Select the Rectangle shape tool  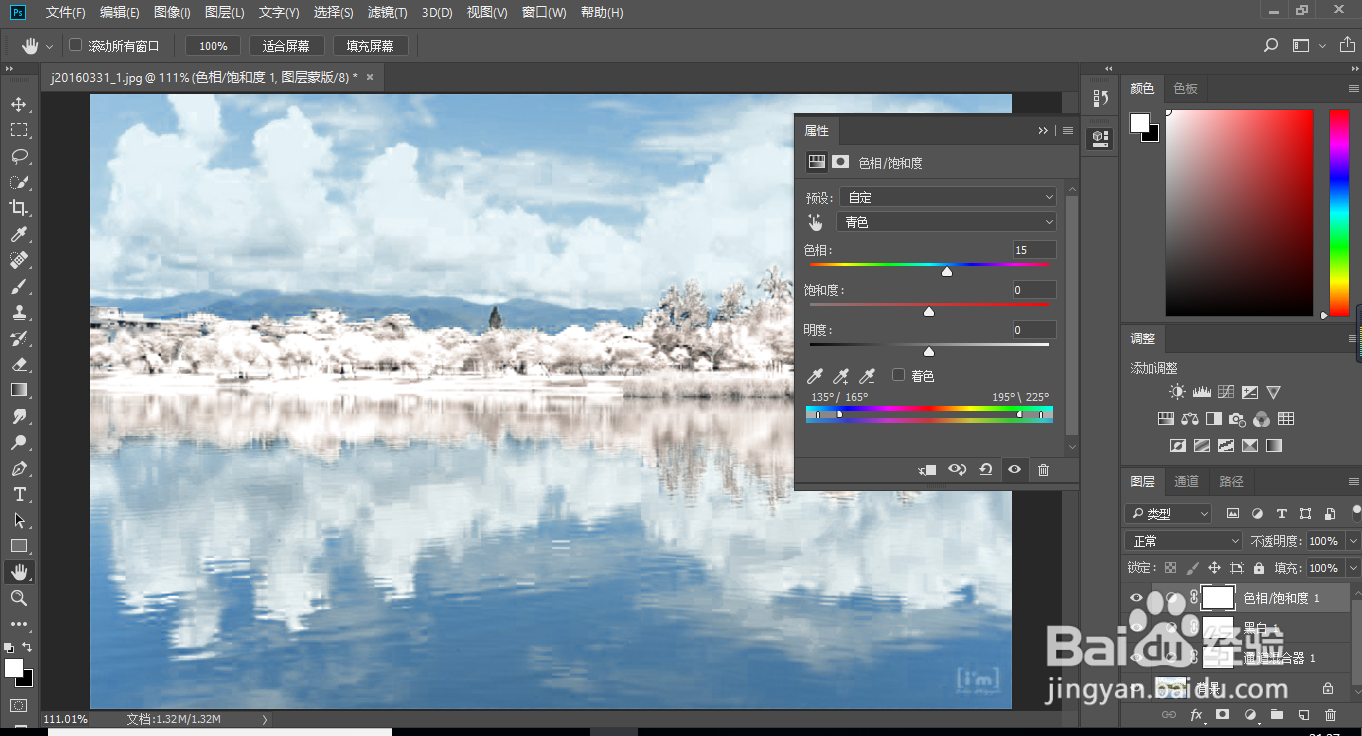pyautogui.click(x=19, y=546)
